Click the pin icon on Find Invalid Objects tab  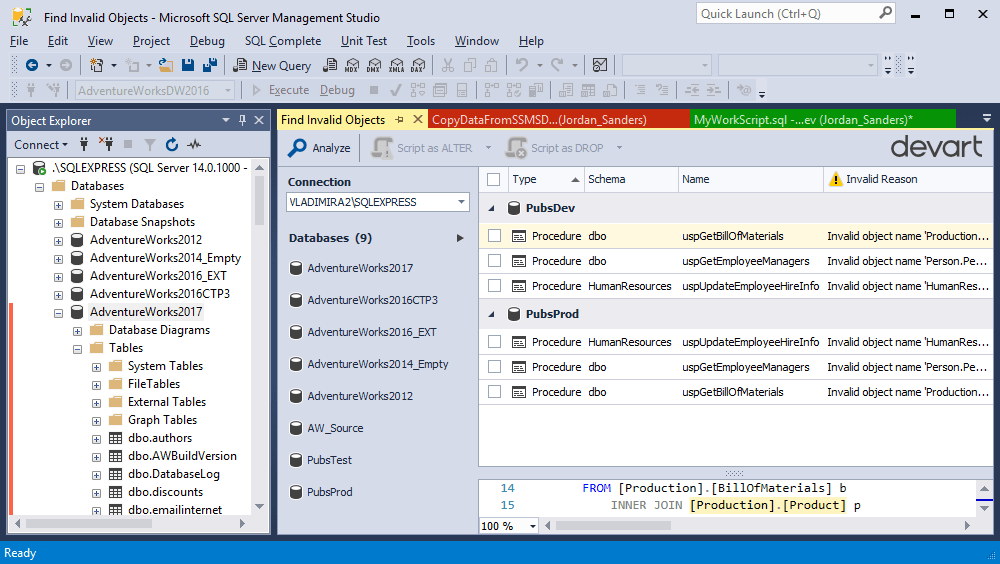tap(399, 119)
